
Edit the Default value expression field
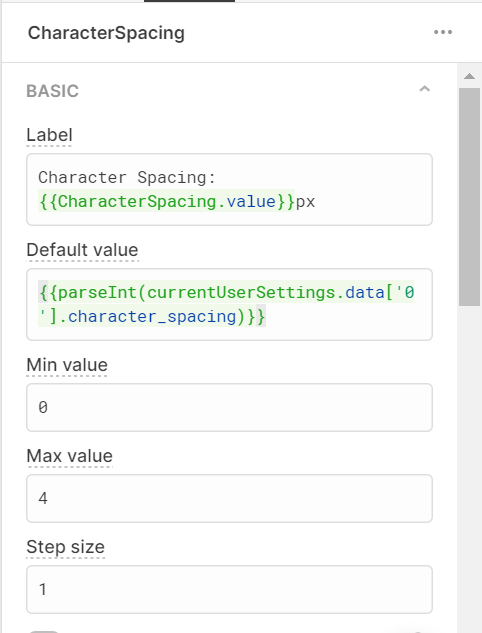pos(229,304)
